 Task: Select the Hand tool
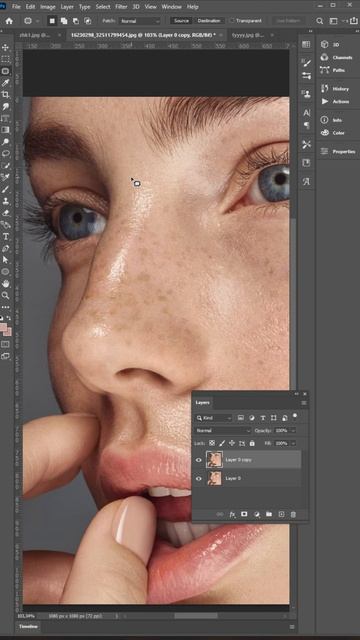5,284
